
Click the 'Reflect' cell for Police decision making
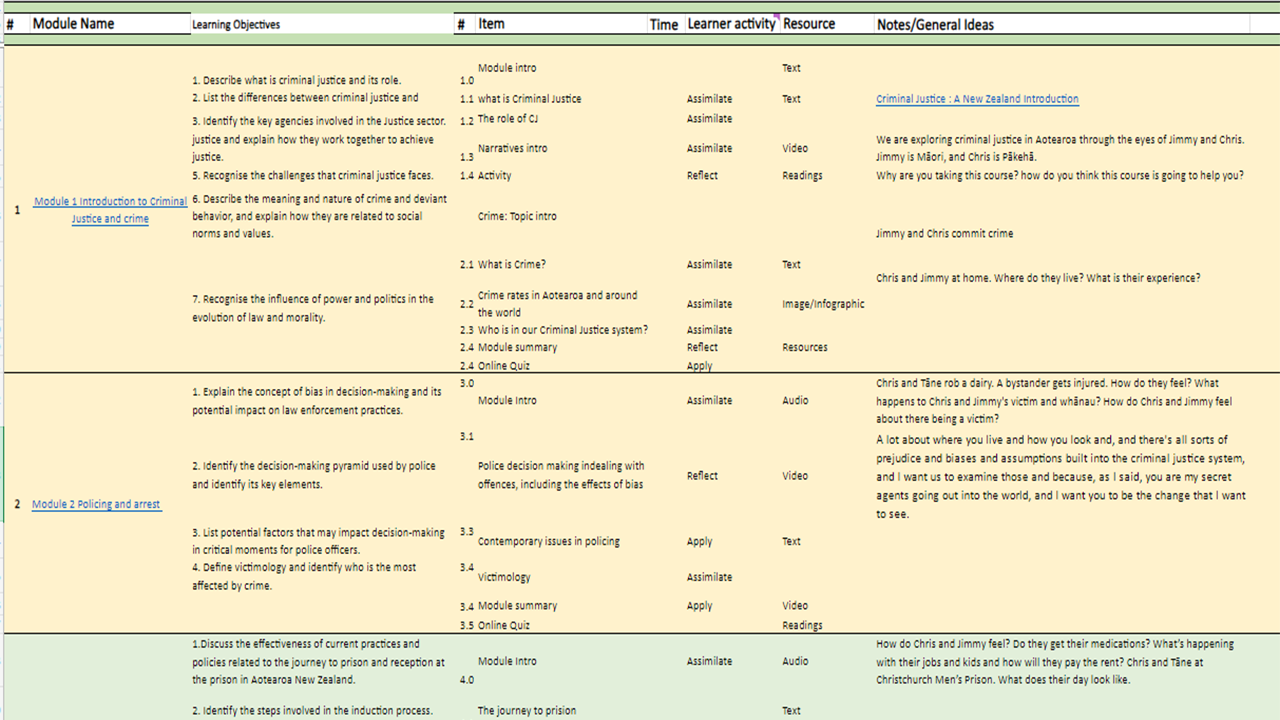point(702,476)
